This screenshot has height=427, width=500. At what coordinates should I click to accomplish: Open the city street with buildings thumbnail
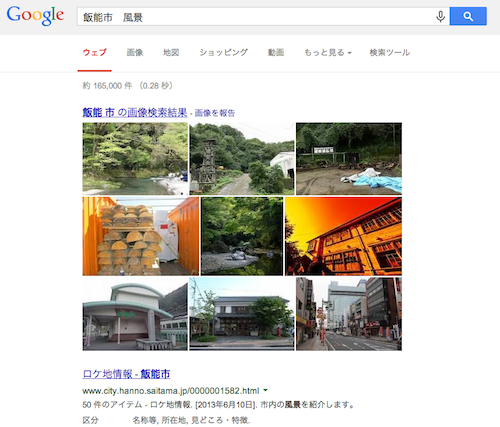point(349,314)
